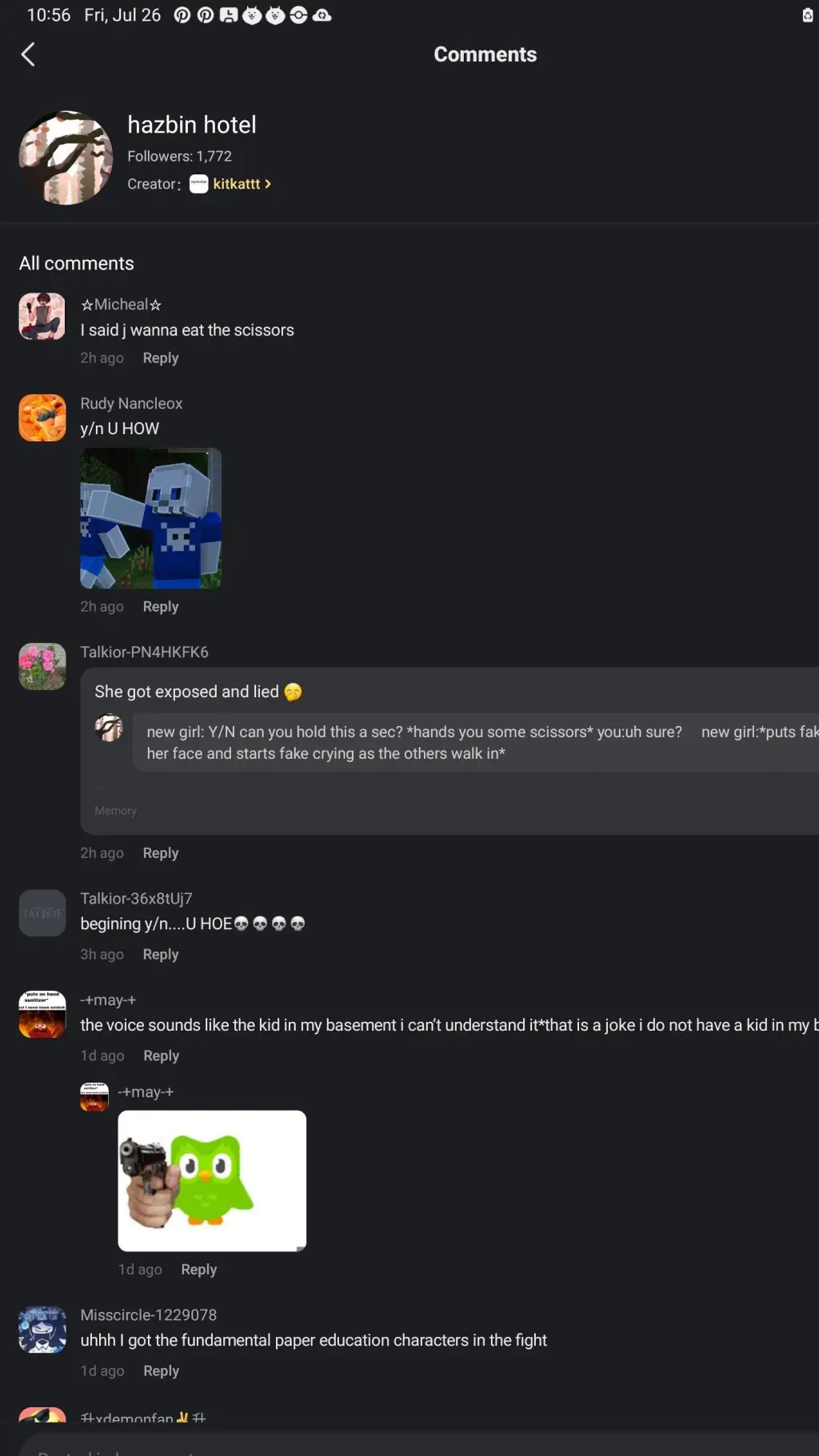Open the hazbin hotel avatar image

(x=66, y=158)
